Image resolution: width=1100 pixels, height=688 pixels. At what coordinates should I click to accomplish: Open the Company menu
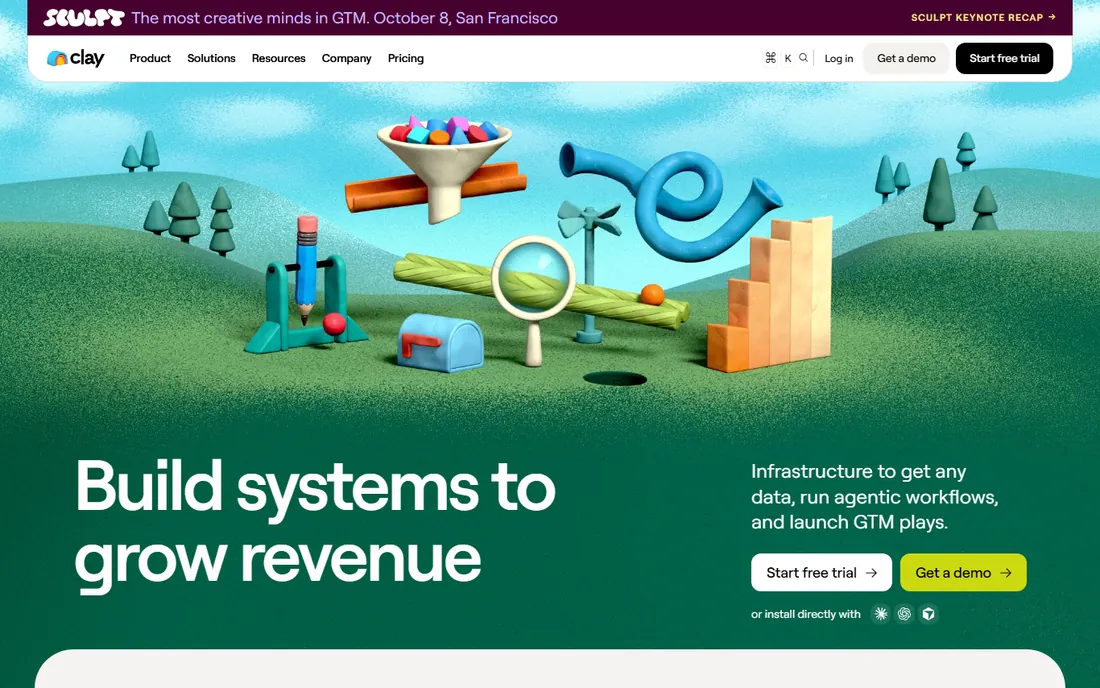pyautogui.click(x=347, y=58)
